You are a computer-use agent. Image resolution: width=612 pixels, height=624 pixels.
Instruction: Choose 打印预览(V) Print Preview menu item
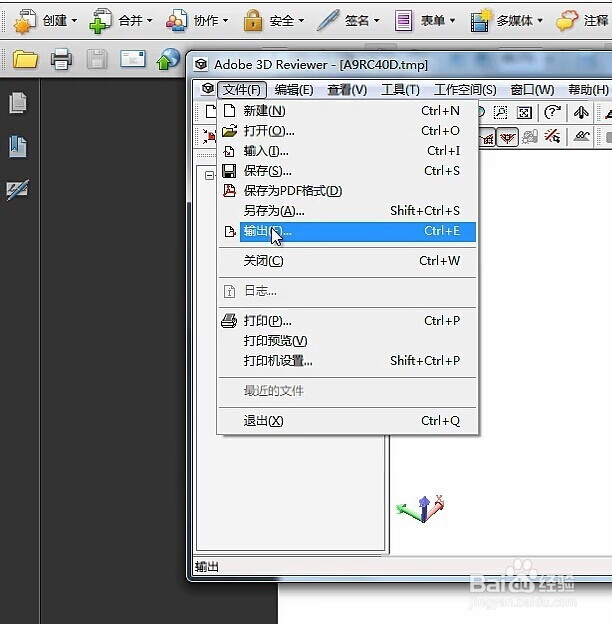[x=347, y=341]
